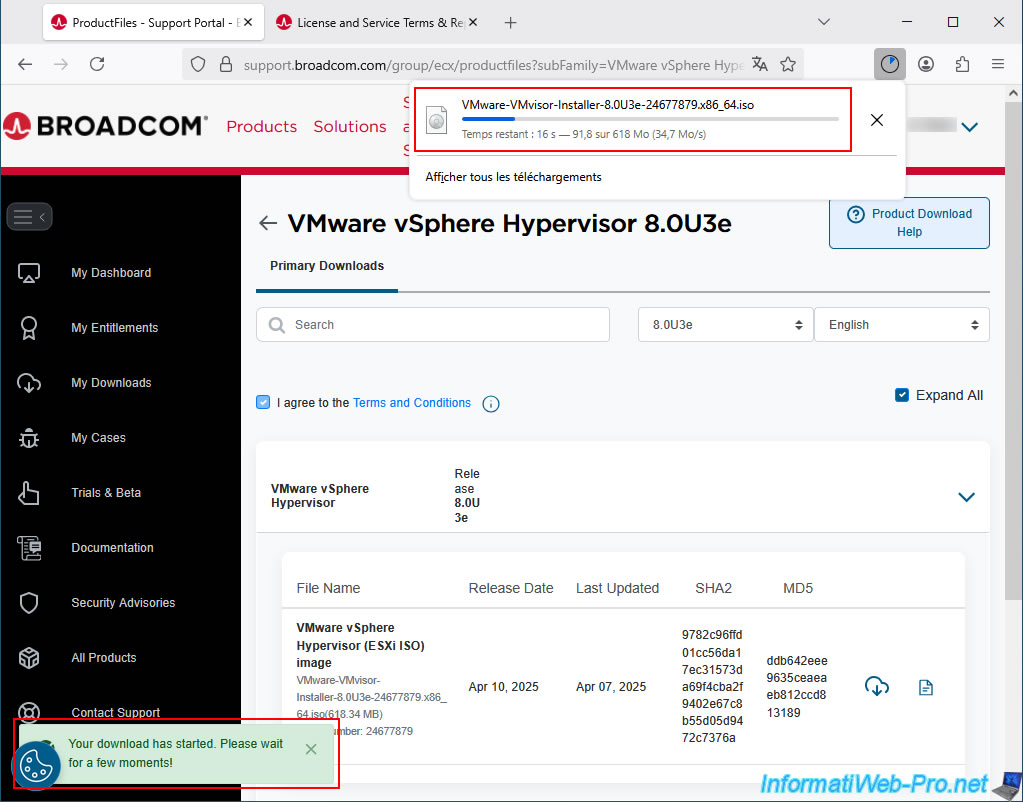Open the 8.0U3e version dropdown
Screen dimensions: 1023x802
(726, 325)
